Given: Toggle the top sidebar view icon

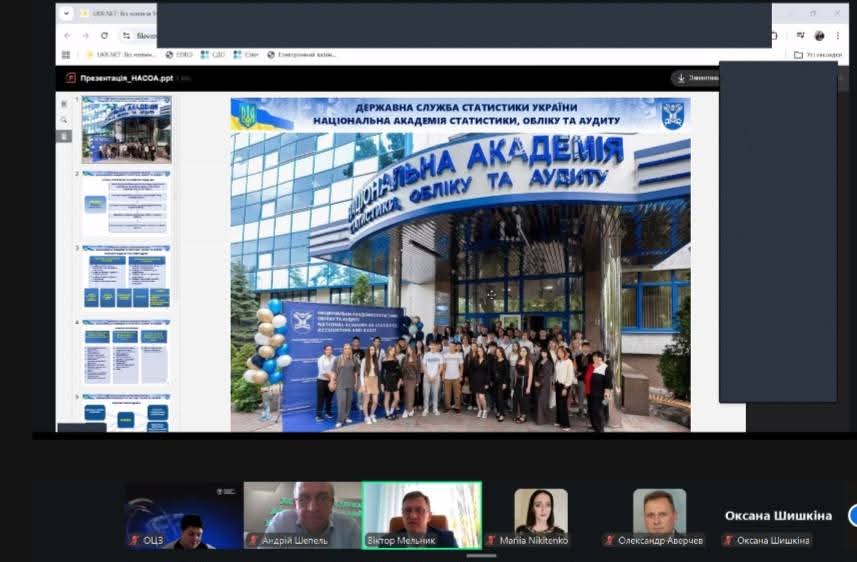Looking at the screenshot, I should (64, 103).
